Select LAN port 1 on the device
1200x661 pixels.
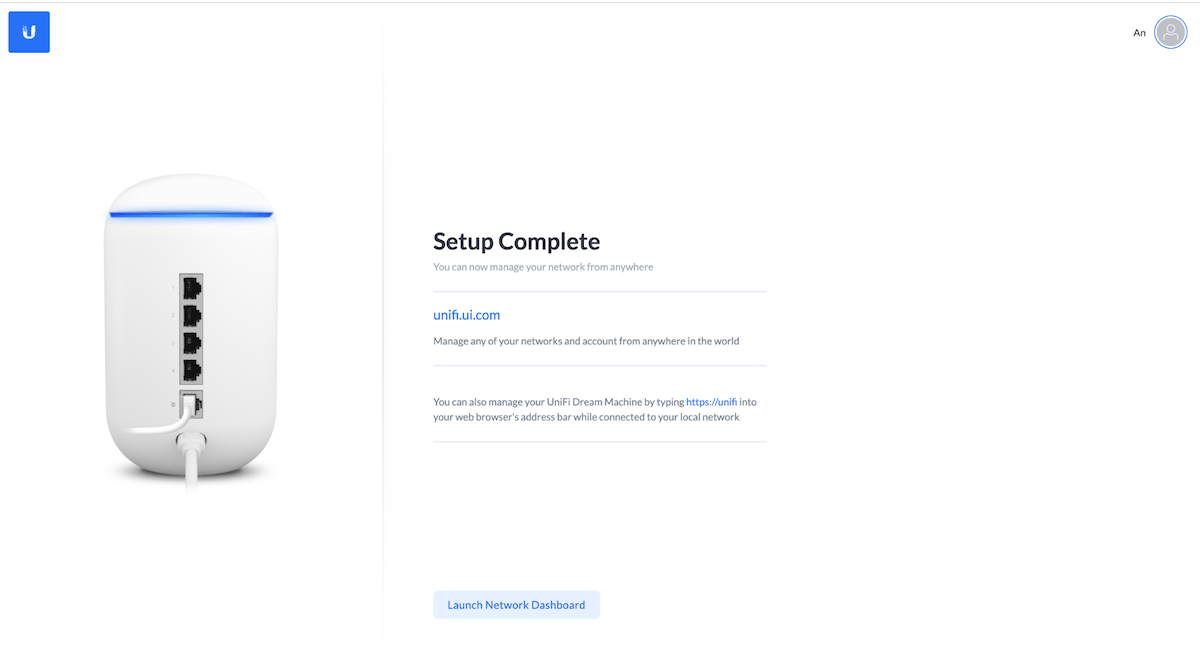(x=190, y=289)
